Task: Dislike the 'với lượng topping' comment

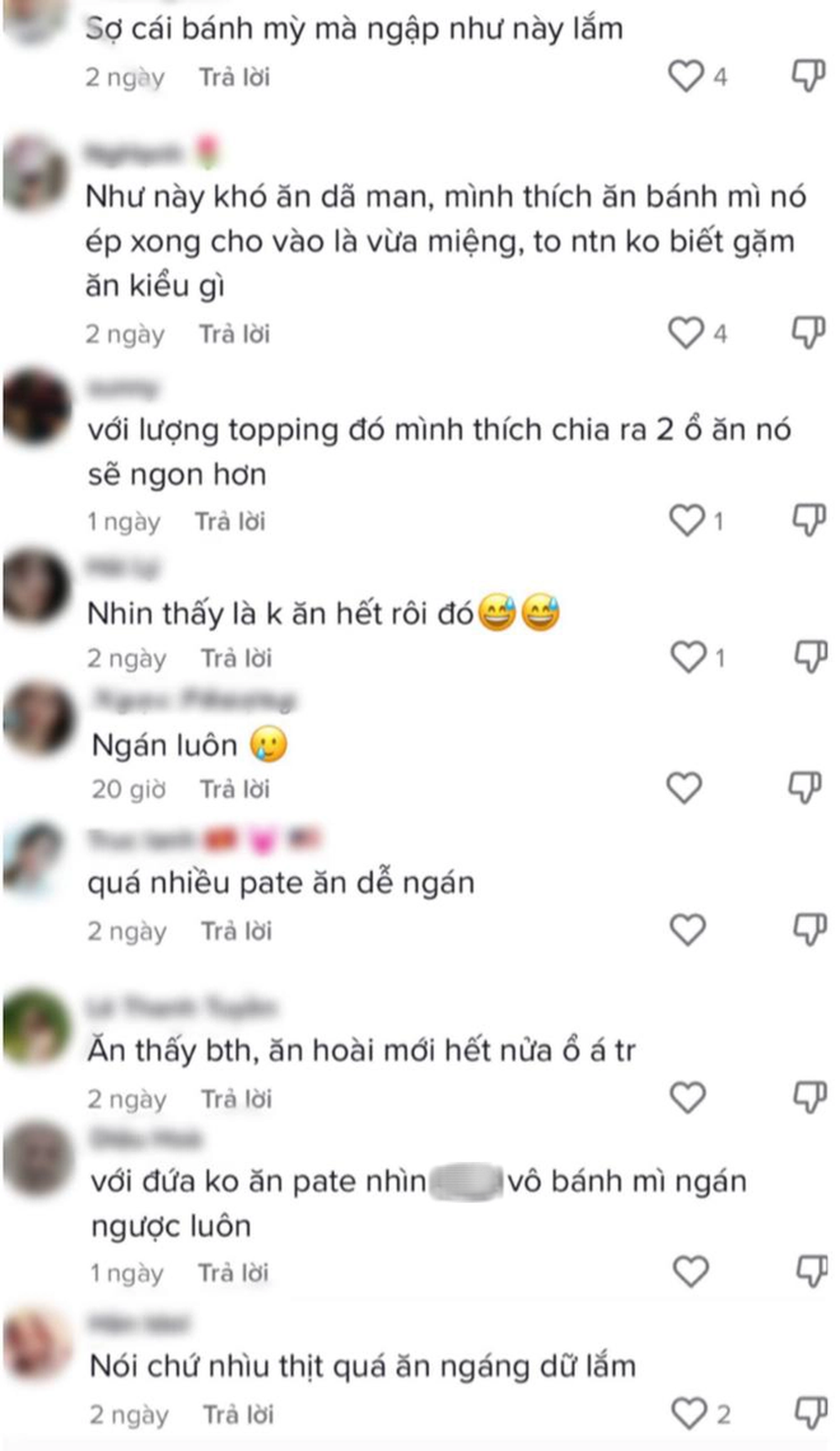Action: click(810, 520)
